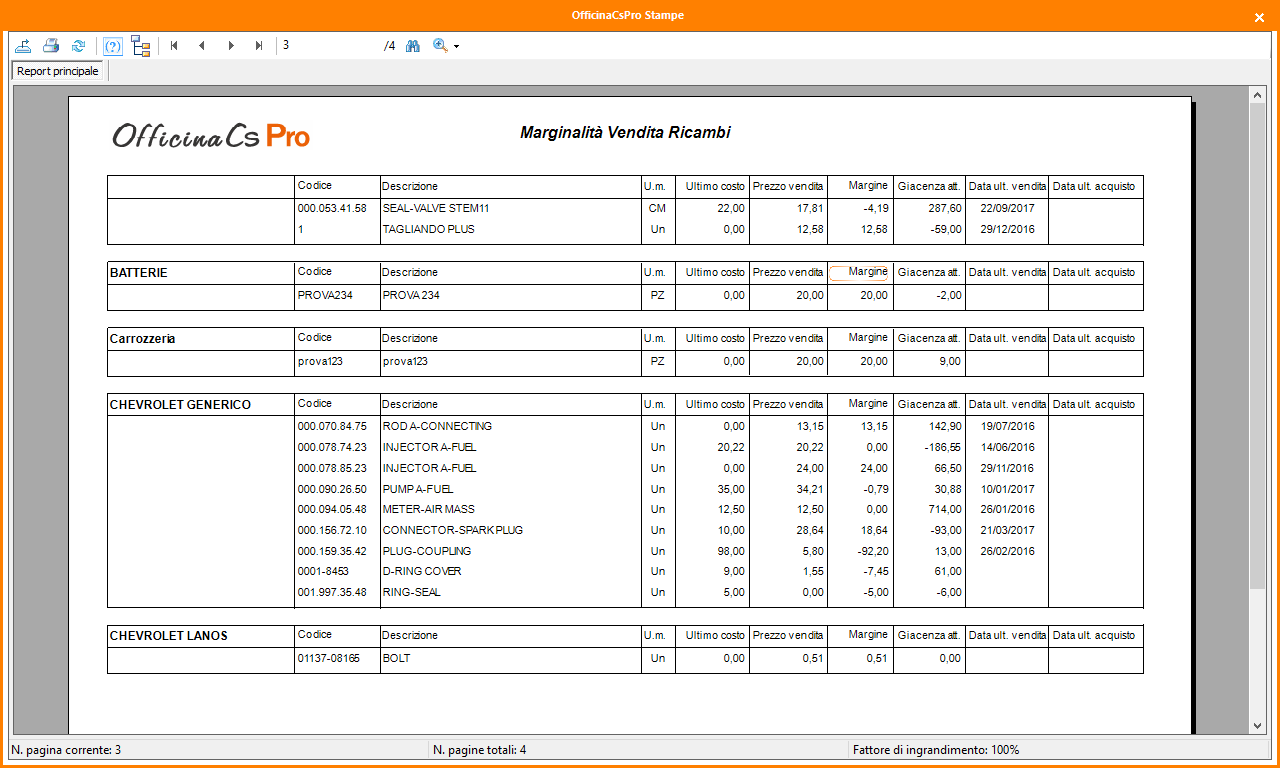The image size is (1280, 768).
Task: Click sale price 34,21
Action: pyautogui.click(x=810, y=490)
